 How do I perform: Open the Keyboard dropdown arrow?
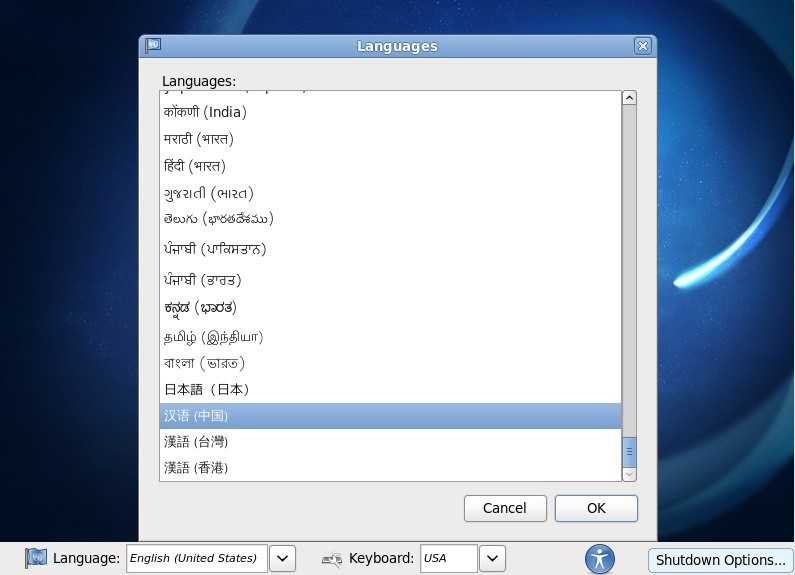point(492,558)
